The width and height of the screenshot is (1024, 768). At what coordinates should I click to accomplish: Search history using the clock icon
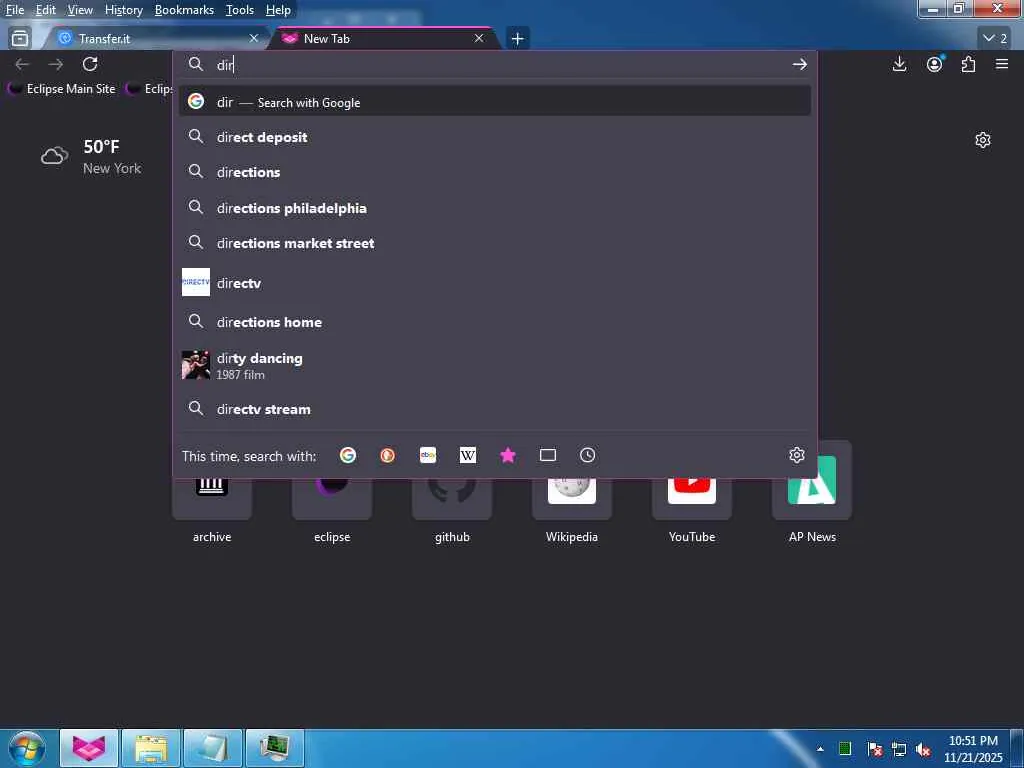pos(587,455)
